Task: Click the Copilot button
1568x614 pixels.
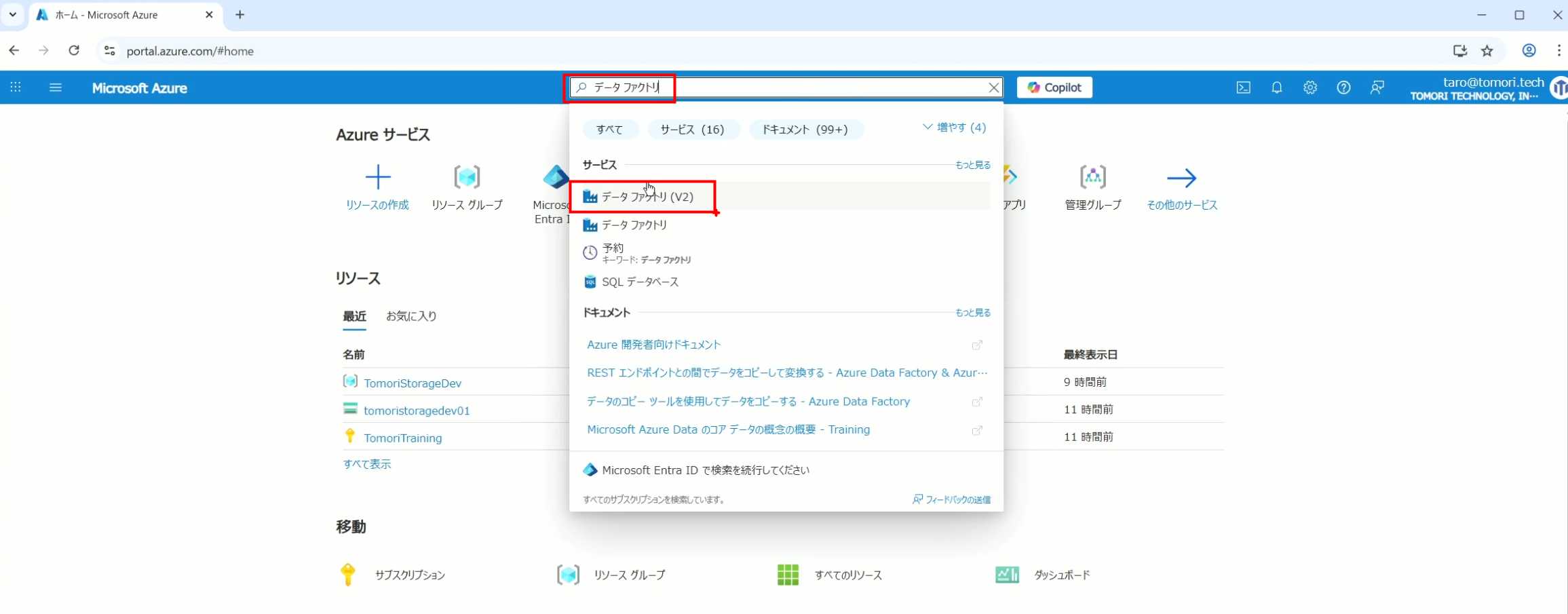Action: pos(1054,88)
